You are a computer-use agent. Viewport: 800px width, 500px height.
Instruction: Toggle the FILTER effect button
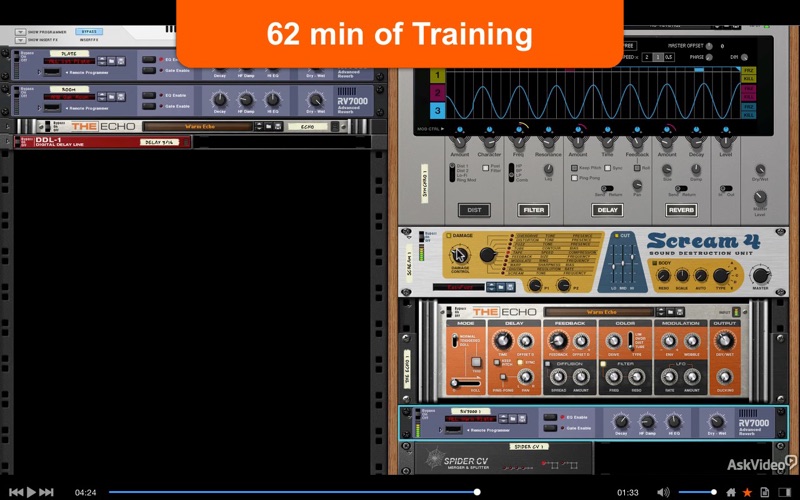coord(534,210)
